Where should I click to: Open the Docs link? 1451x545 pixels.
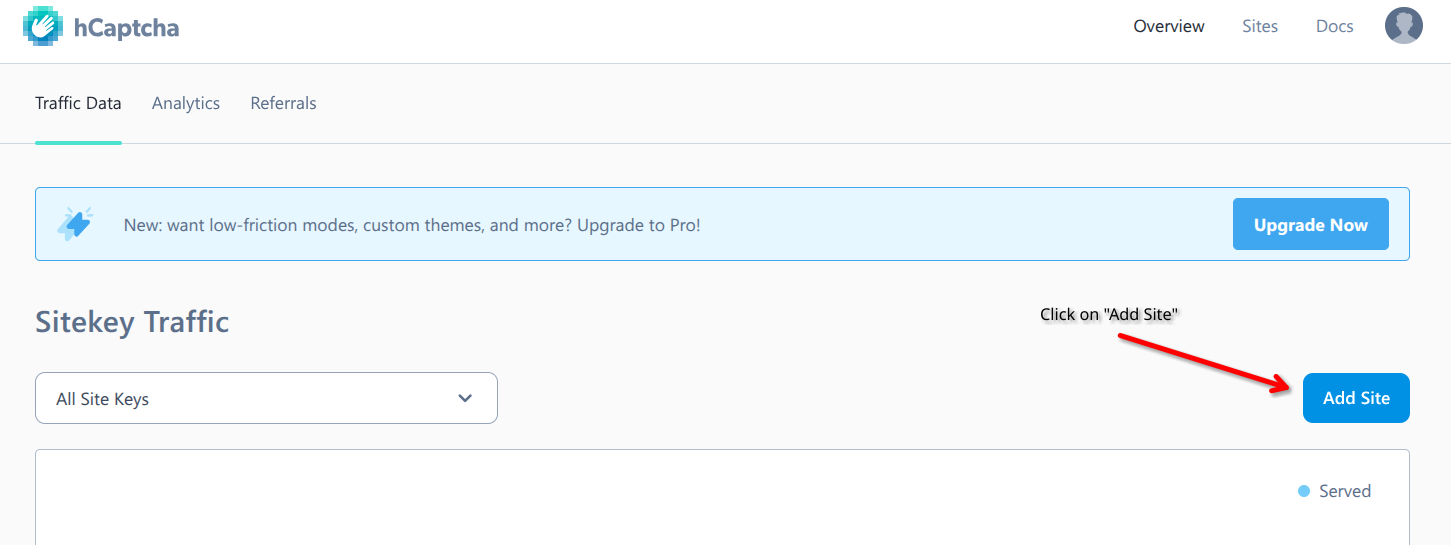[1334, 26]
